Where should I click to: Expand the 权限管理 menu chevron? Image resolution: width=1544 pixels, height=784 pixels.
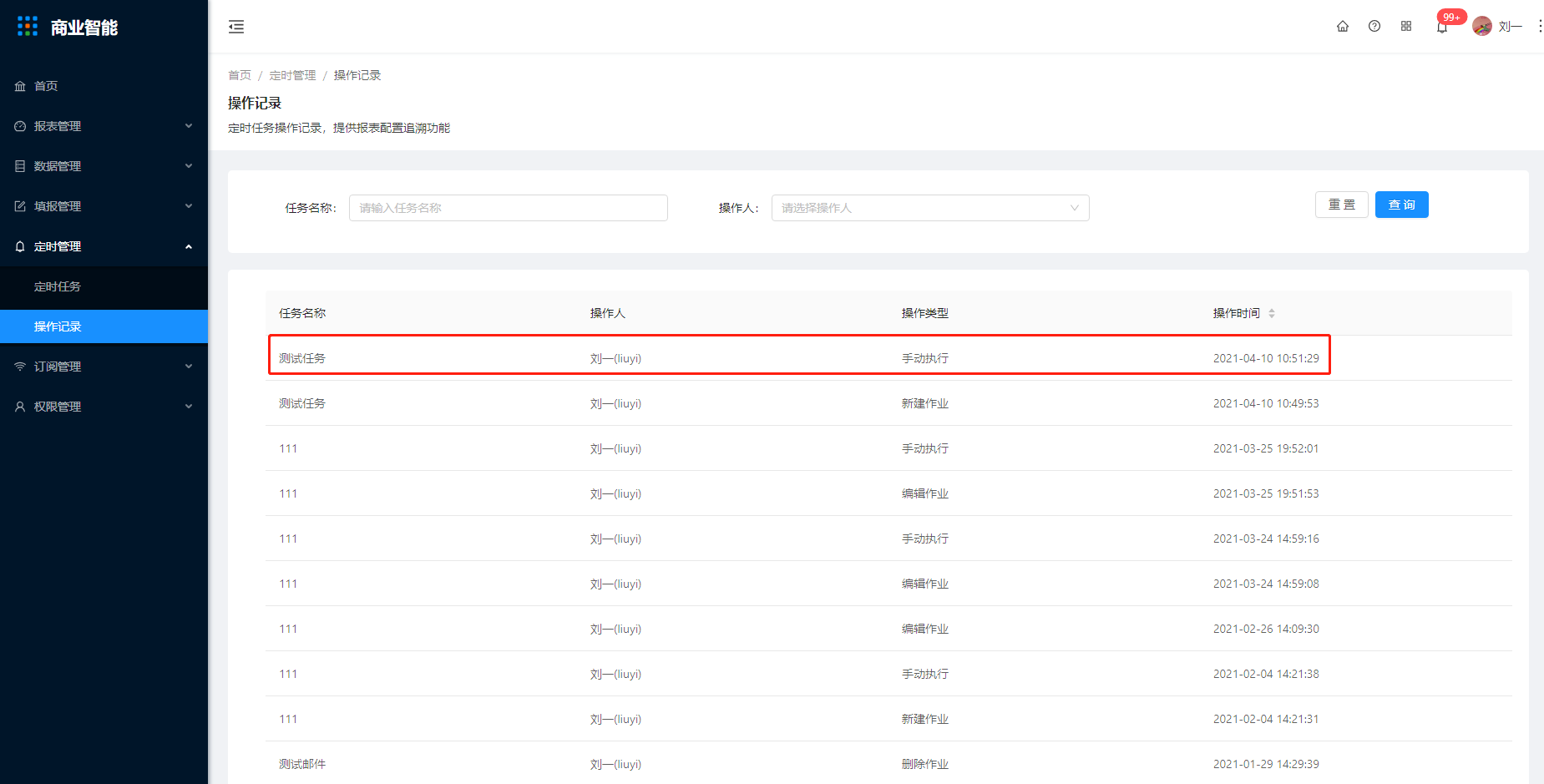pyautogui.click(x=189, y=407)
